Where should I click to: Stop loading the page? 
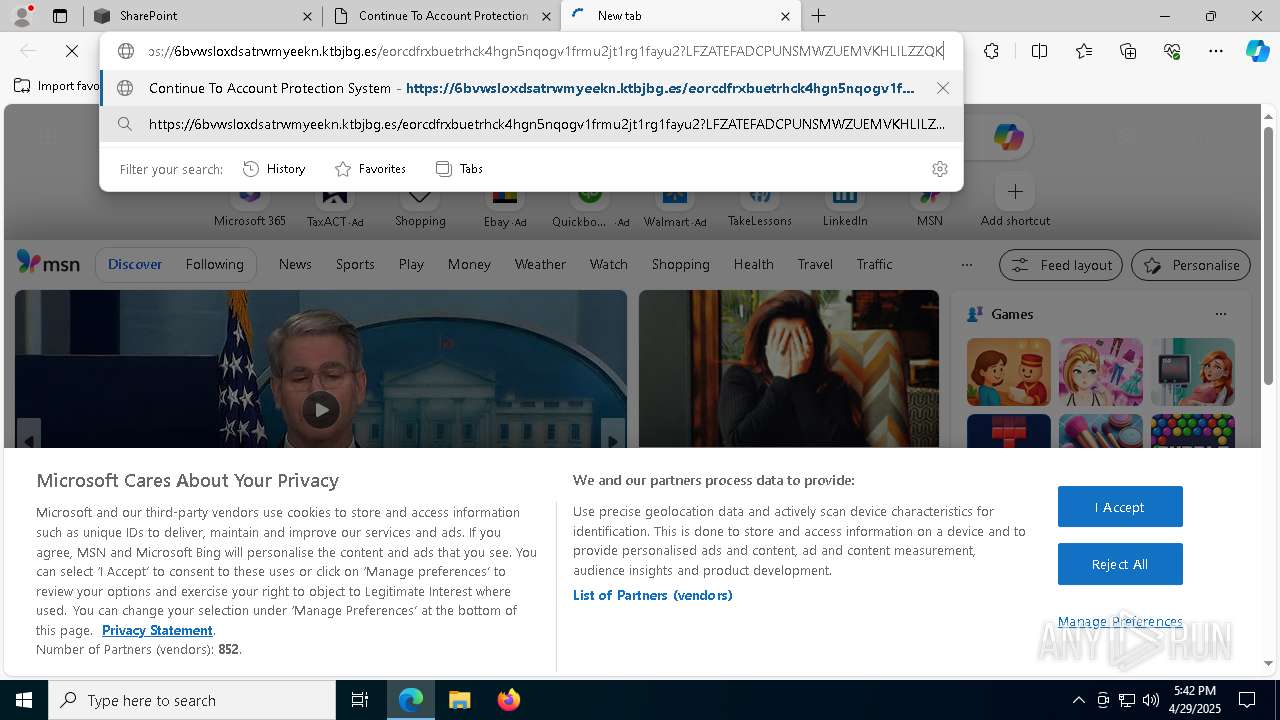72,51
